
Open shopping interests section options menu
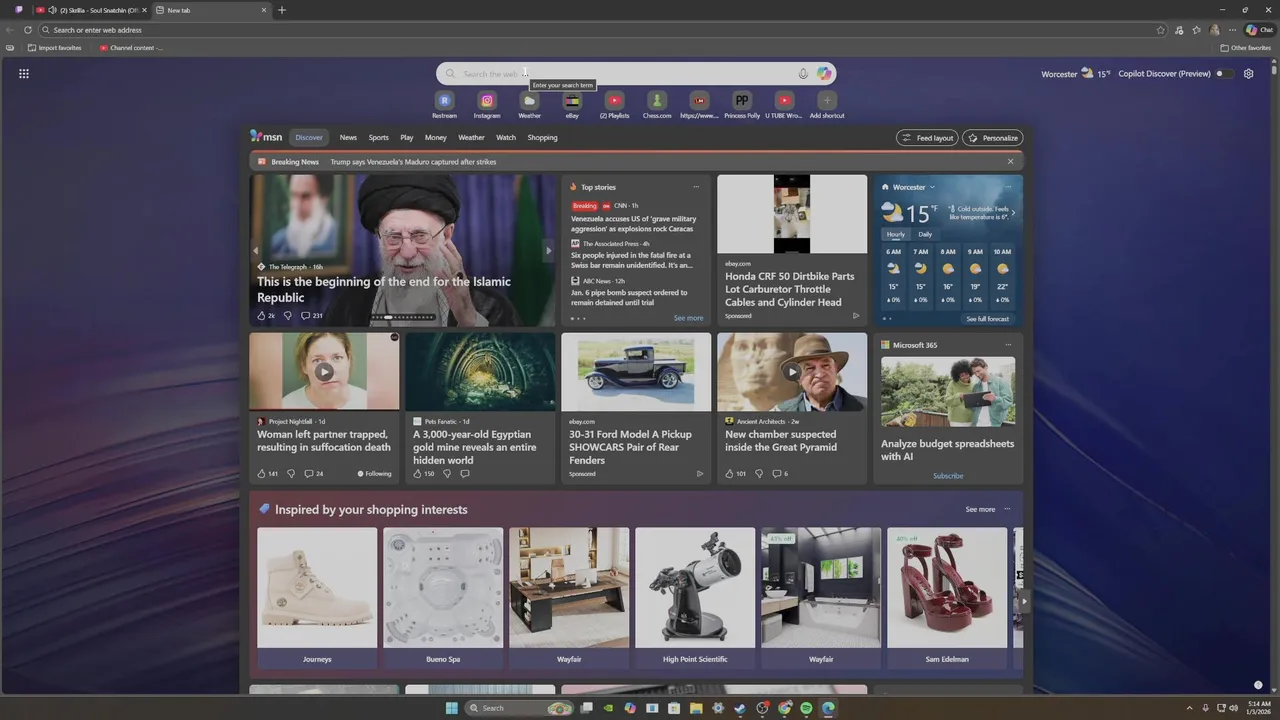(x=1007, y=509)
